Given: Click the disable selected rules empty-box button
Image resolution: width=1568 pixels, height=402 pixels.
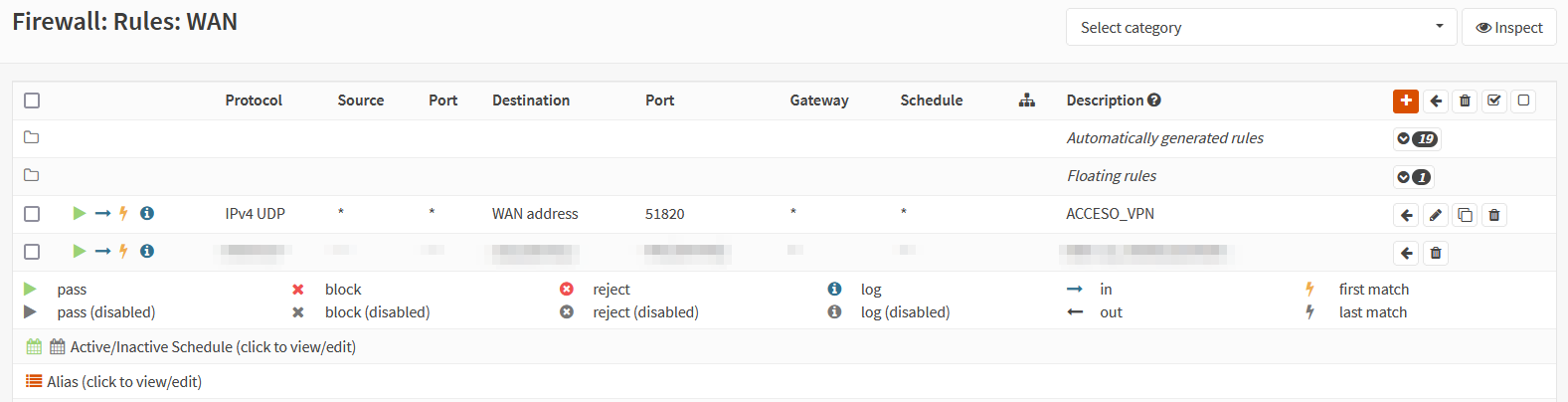Looking at the screenshot, I should [x=1523, y=100].
